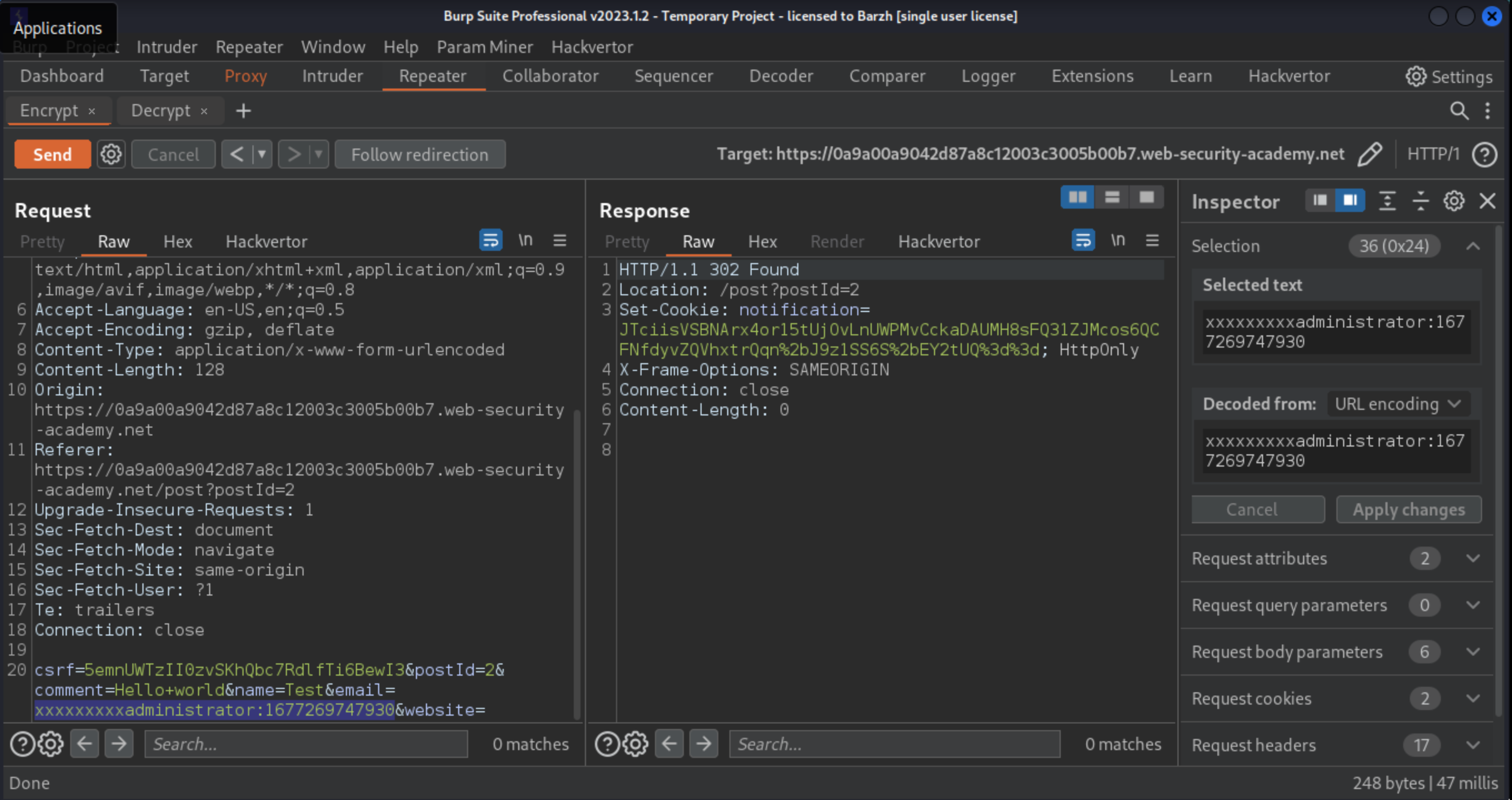Switch to top-bottom layout view

[1112, 197]
